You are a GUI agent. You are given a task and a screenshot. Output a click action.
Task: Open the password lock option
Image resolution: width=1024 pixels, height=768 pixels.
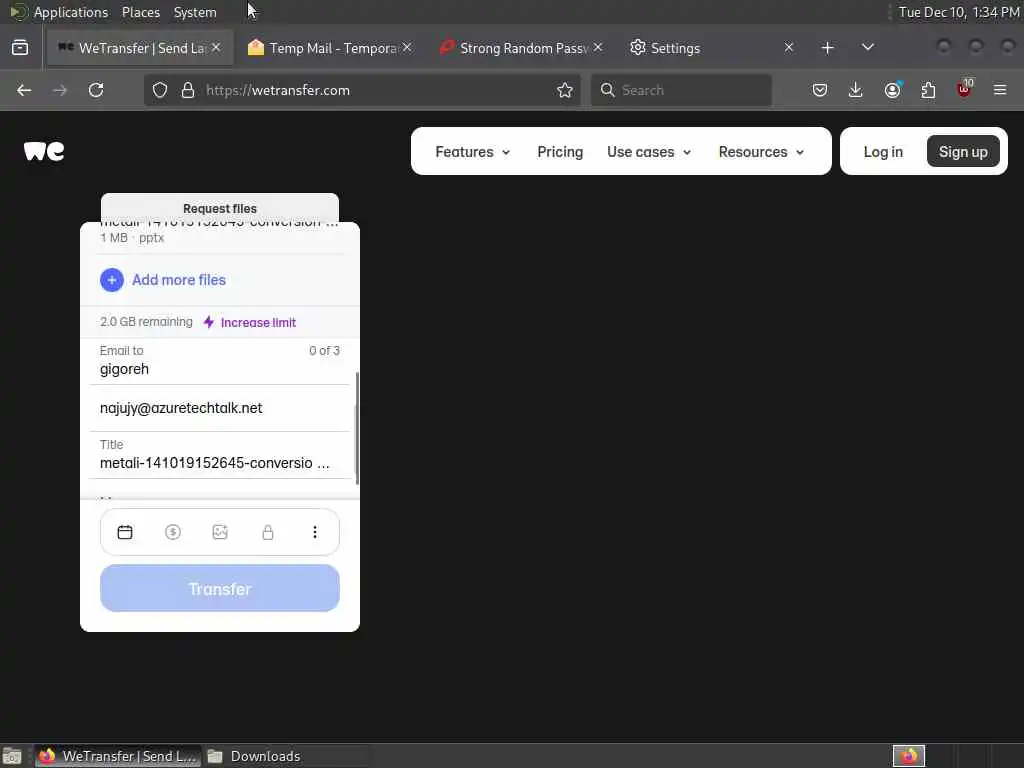pyautogui.click(x=268, y=532)
